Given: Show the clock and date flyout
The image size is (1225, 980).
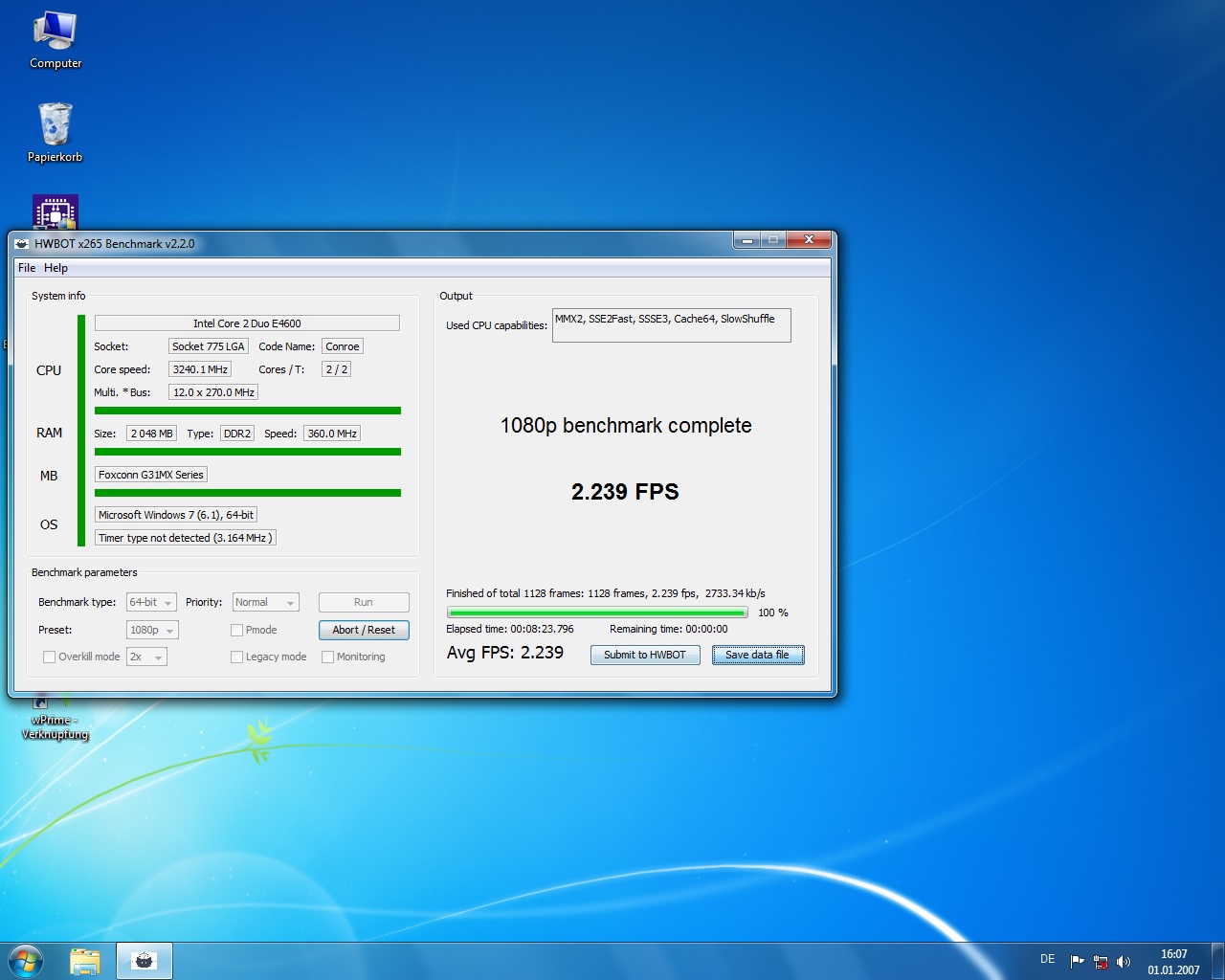Looking at the screenshot, I should click(1173, 962).
